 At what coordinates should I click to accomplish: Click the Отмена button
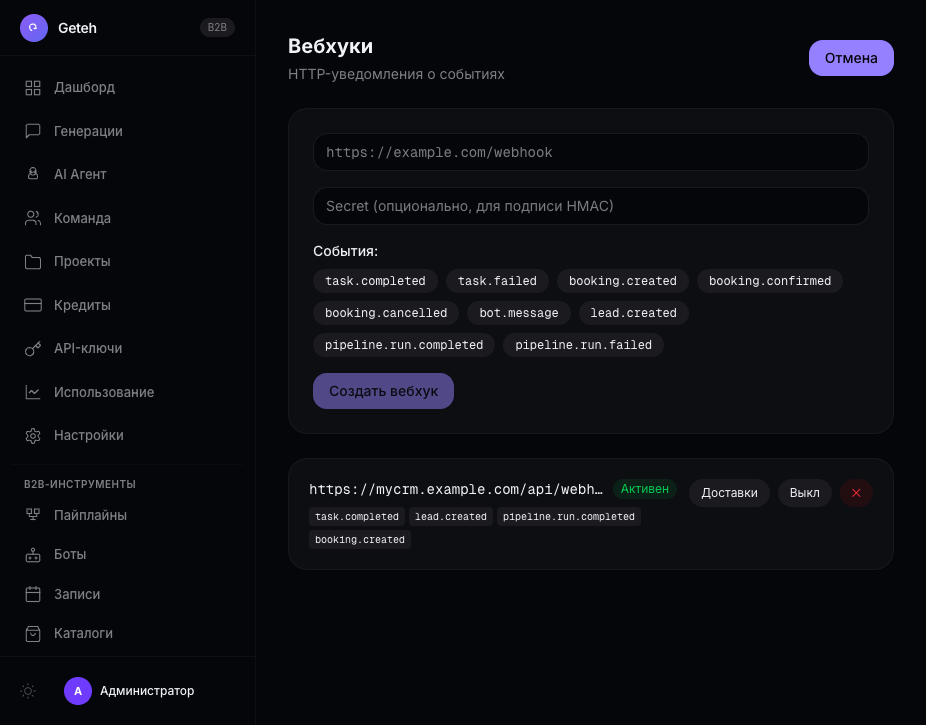850,58
